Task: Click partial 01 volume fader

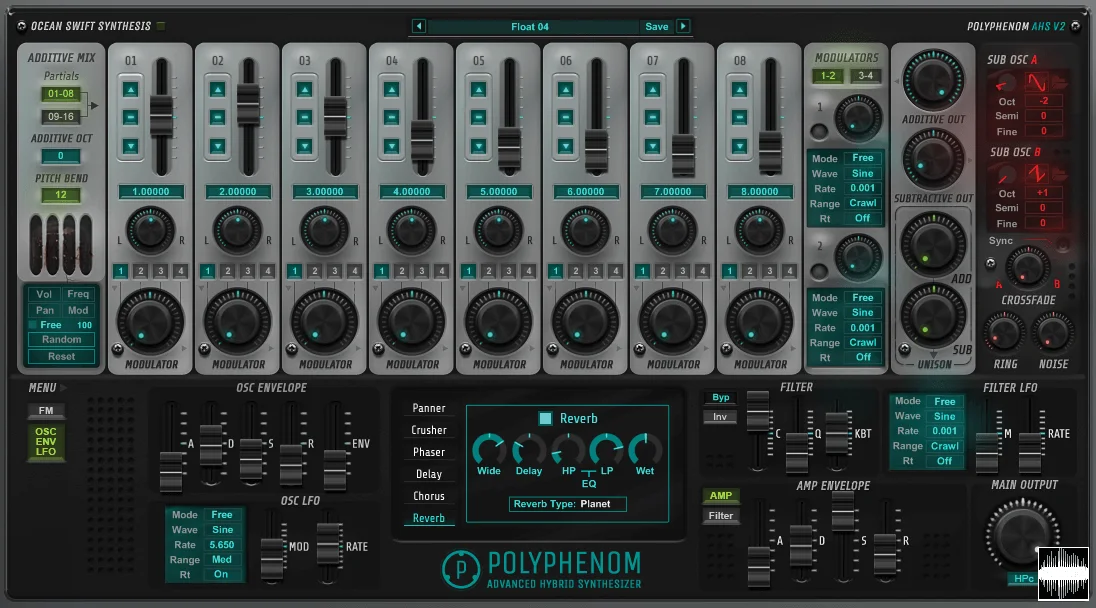Action: click(161, 116)
